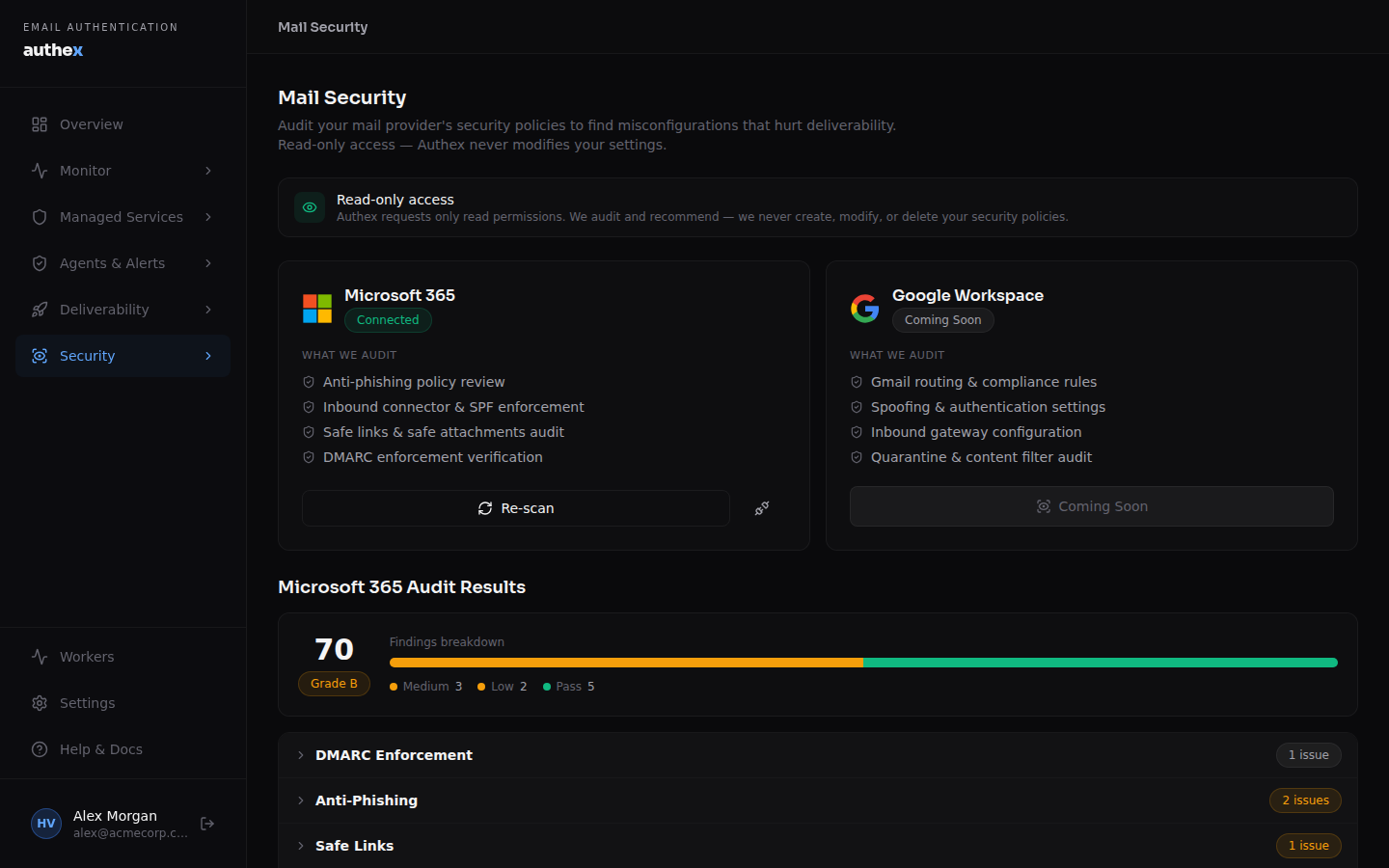1389x868 pixels.
Task: Click the Workers pulse icon
Action: 40,657
